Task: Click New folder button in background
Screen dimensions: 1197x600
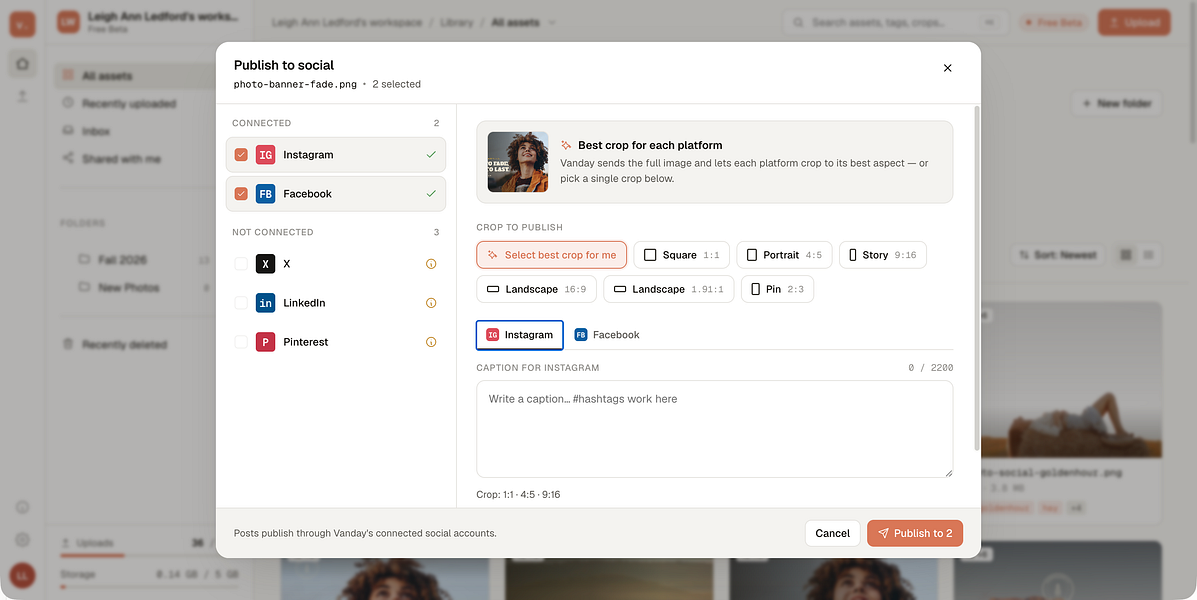Action: click(1117, 103)
